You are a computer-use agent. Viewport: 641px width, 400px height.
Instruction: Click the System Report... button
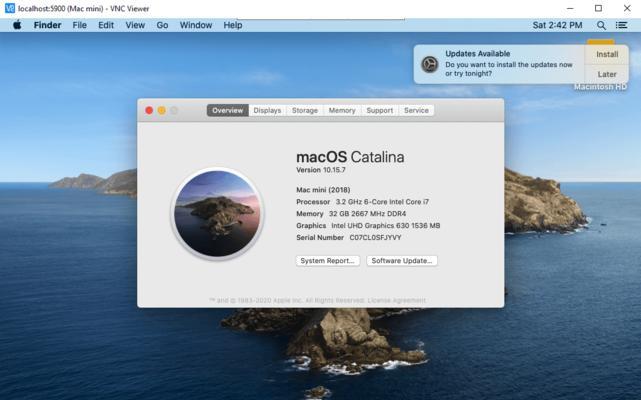coord(327,261)
